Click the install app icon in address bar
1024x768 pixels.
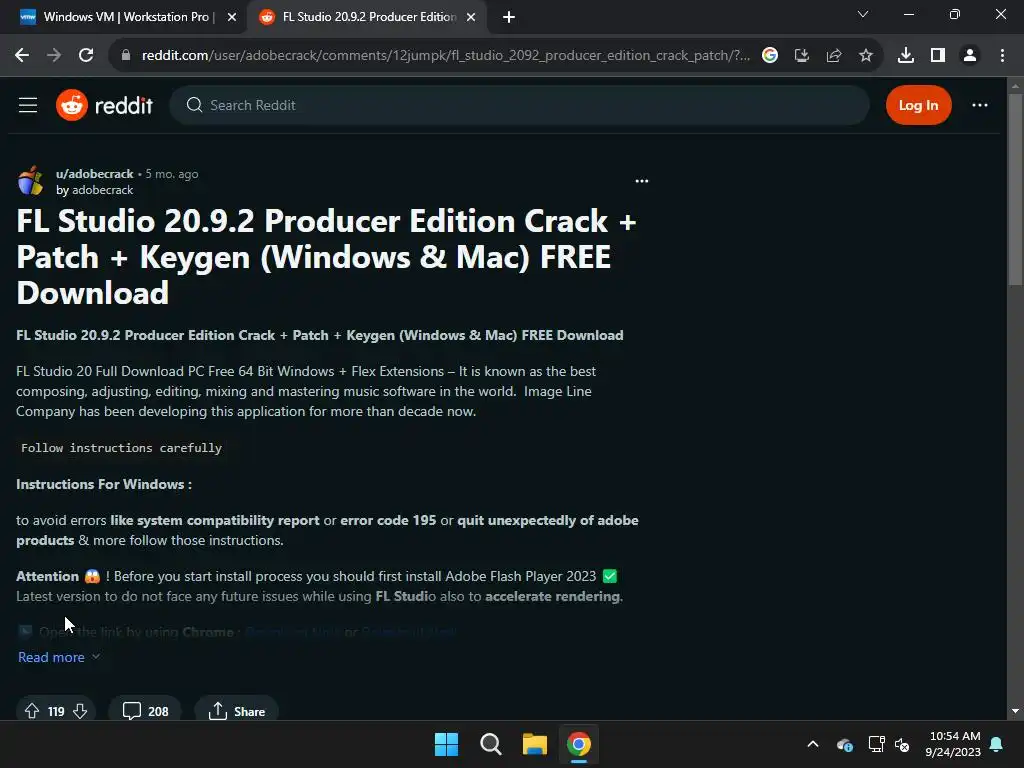coord(802,56)
